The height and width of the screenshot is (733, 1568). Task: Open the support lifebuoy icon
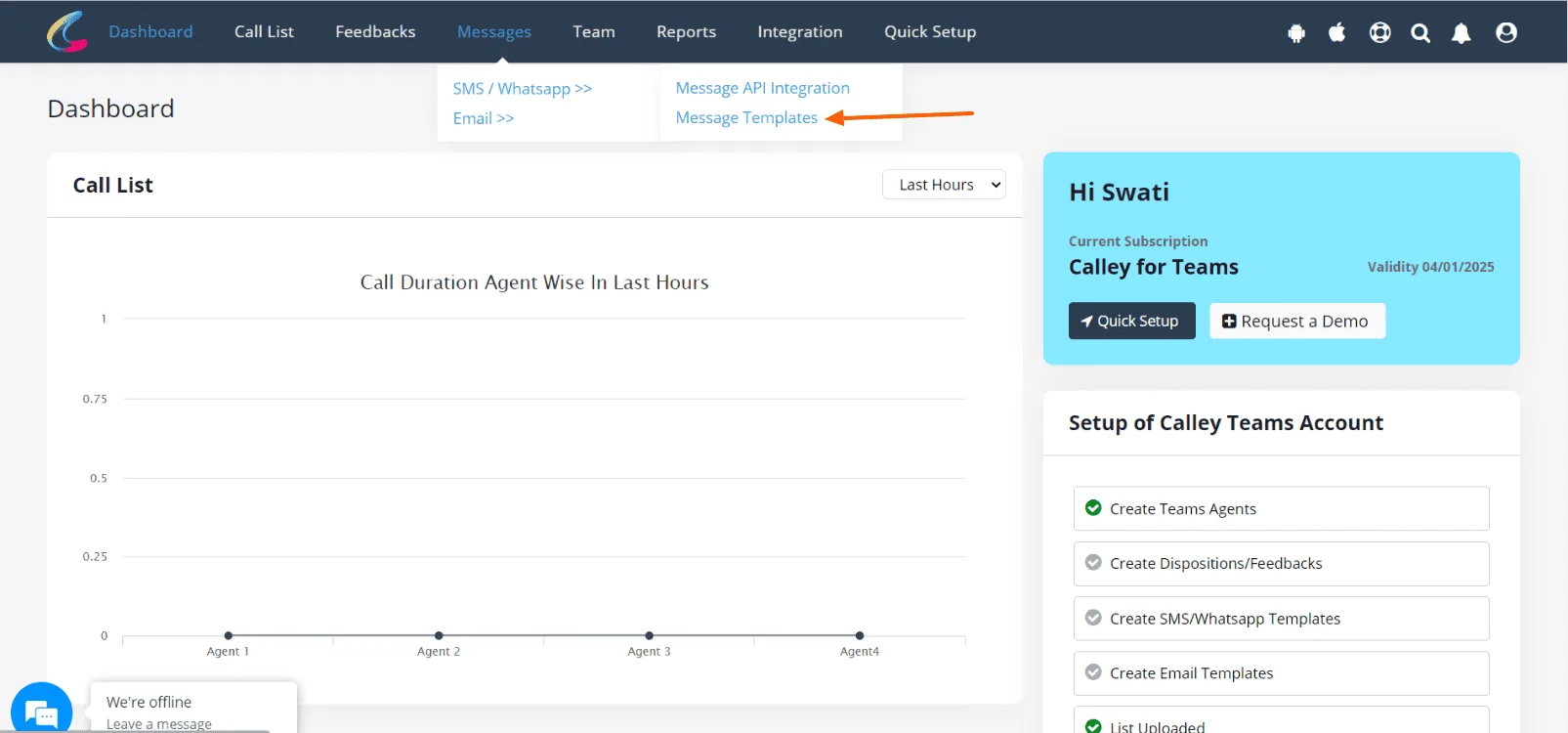click(x=1379, y=32)
